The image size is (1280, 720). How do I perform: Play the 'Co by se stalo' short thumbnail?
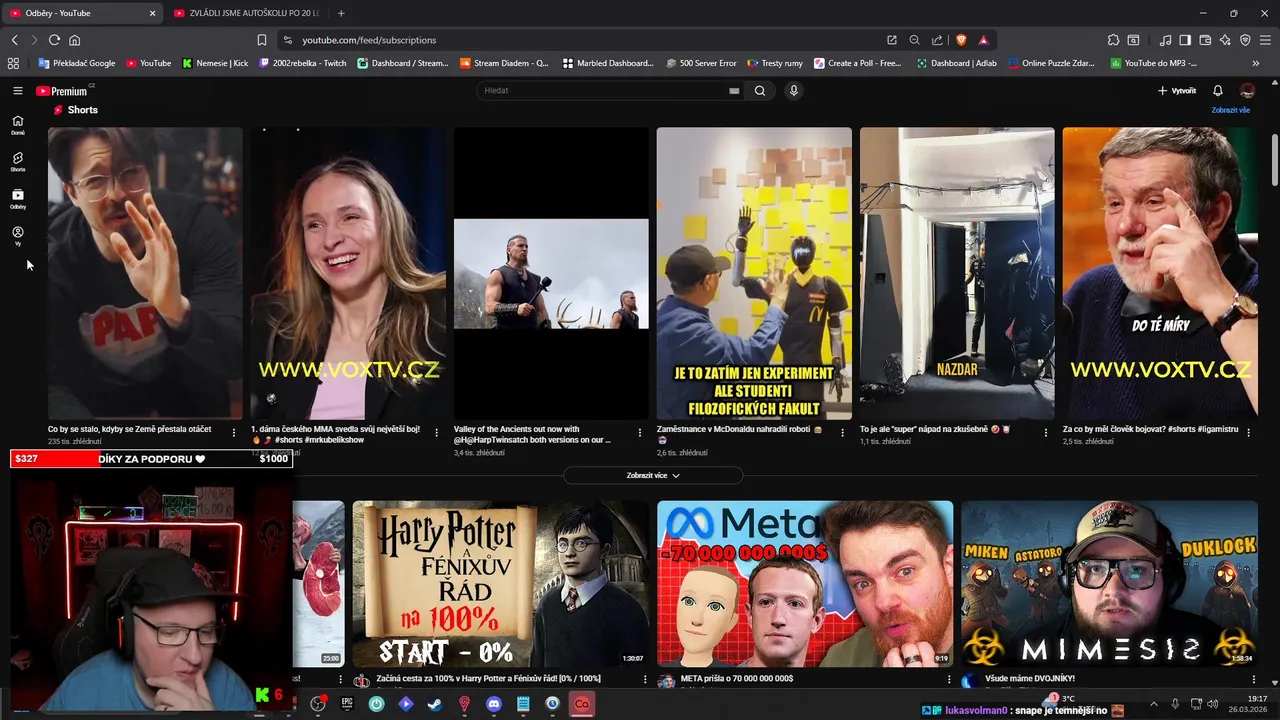tap(145, 273)
